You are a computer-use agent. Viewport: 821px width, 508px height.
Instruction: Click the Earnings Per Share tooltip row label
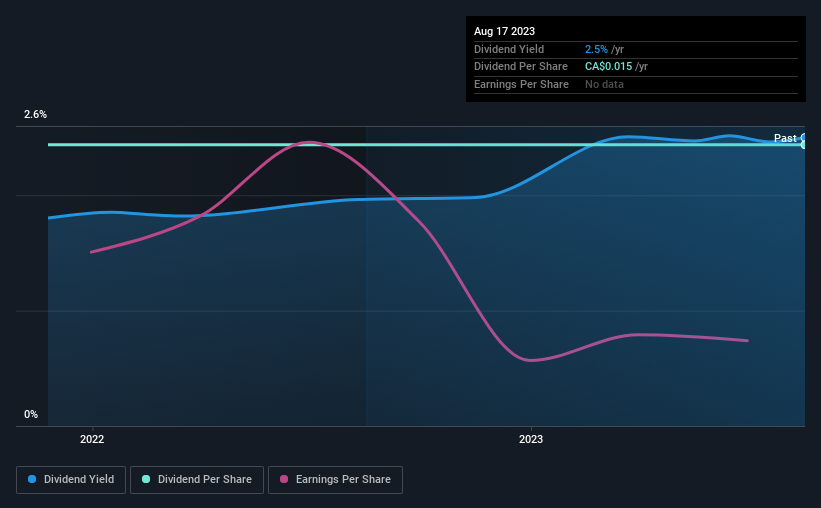tap(521, 84)
